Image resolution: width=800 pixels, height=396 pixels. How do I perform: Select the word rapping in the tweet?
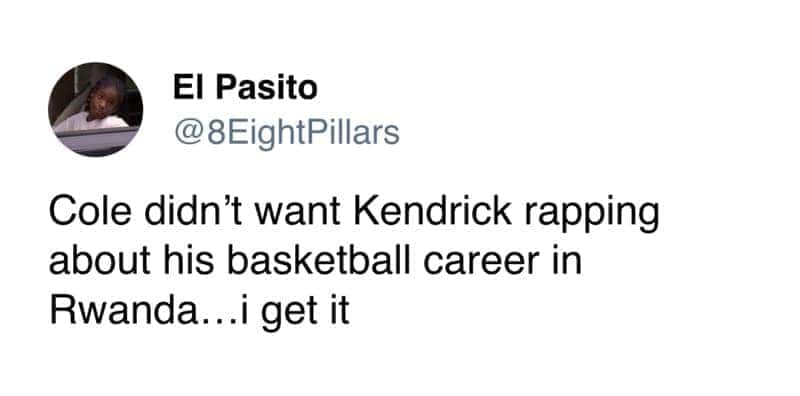pyautogui.click(x=592, y=215)
